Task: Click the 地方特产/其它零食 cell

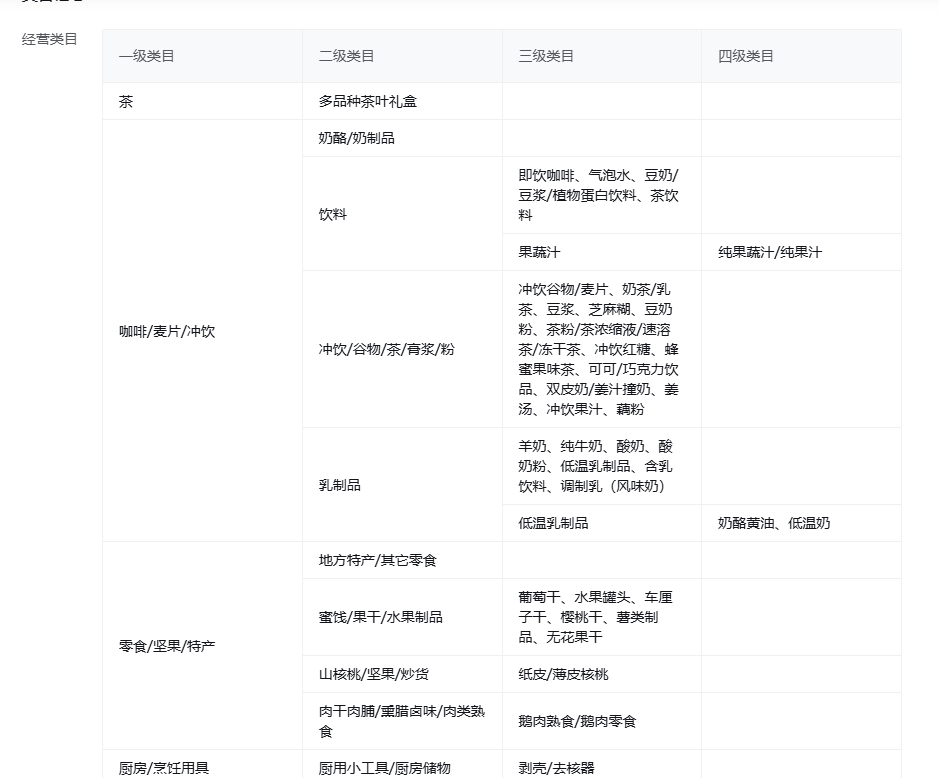Action: tap(377, 560)
